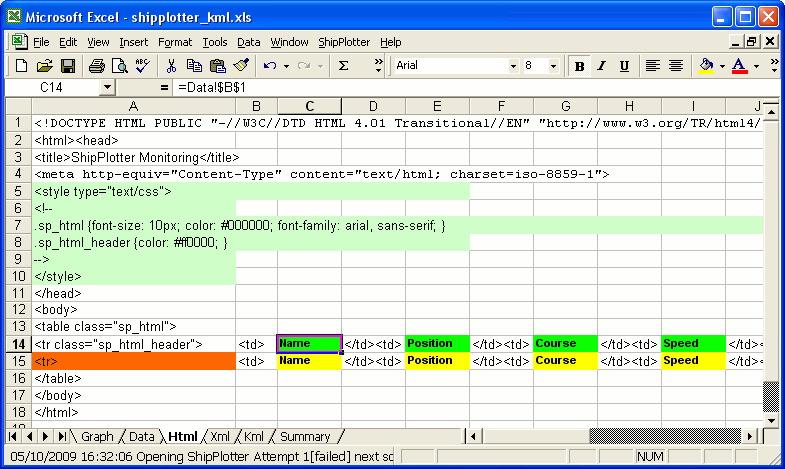Open the Insert menu
Image resolution: width=785 pixels, height=469 pixels.
pos(134,42)
